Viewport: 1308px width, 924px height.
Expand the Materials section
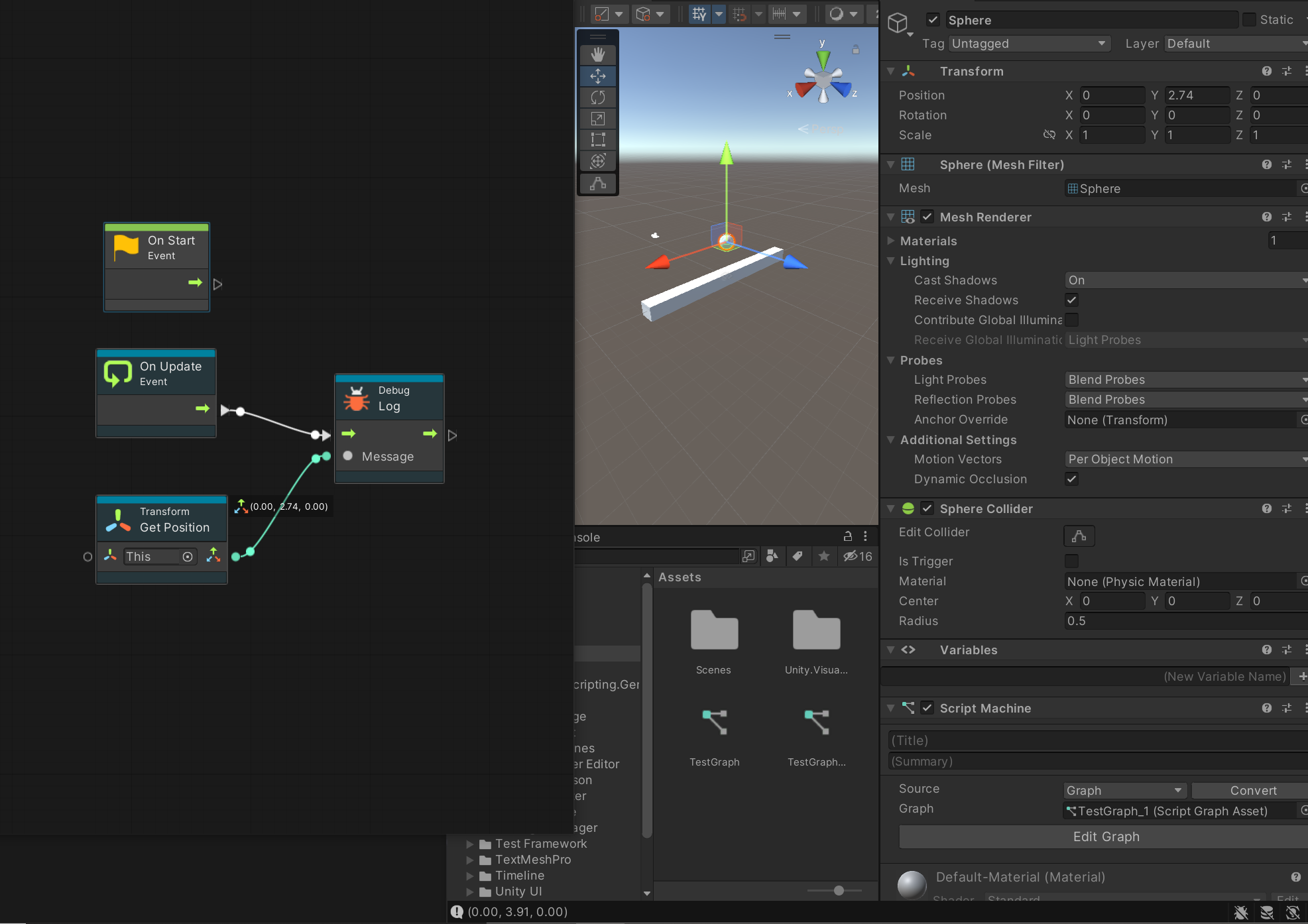tap(891, 241)
